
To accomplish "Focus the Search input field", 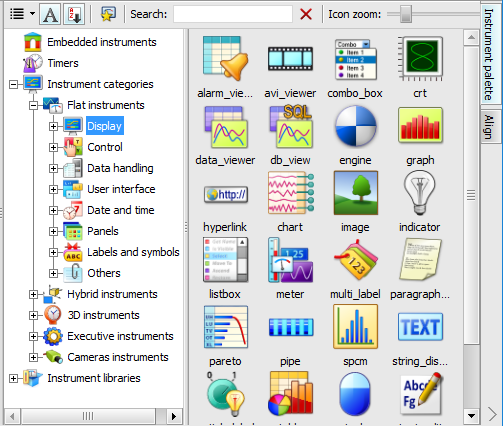I will click(x=233, y=14).
